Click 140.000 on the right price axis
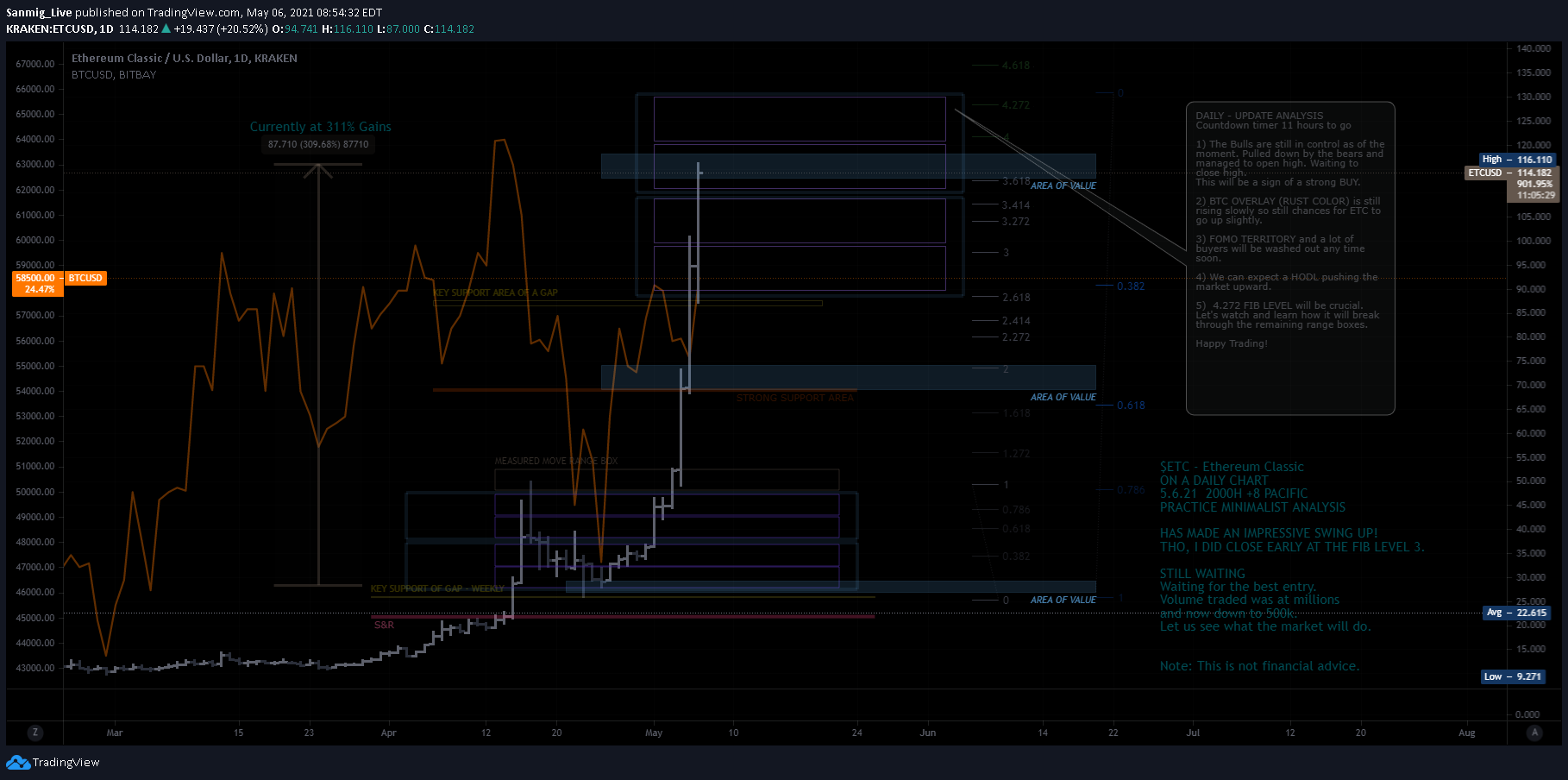1568x780 pixels. 1534,48
